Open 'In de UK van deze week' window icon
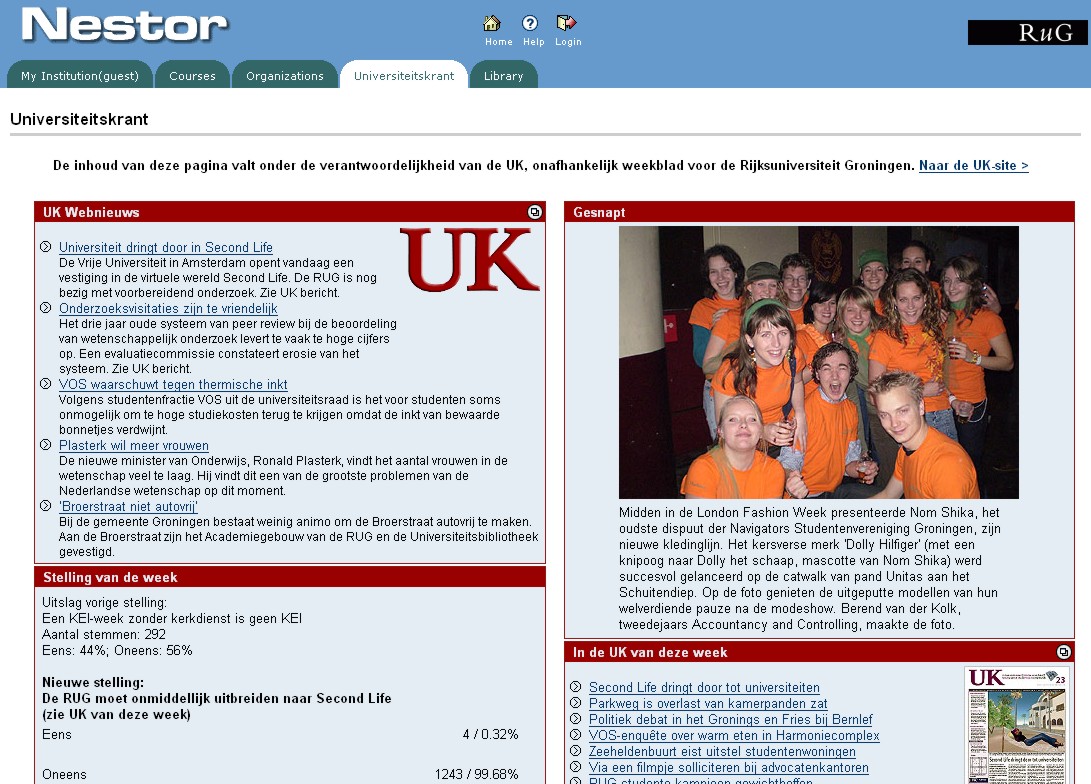Viewport: 1091px width, 784px height. click(1063, 652)
